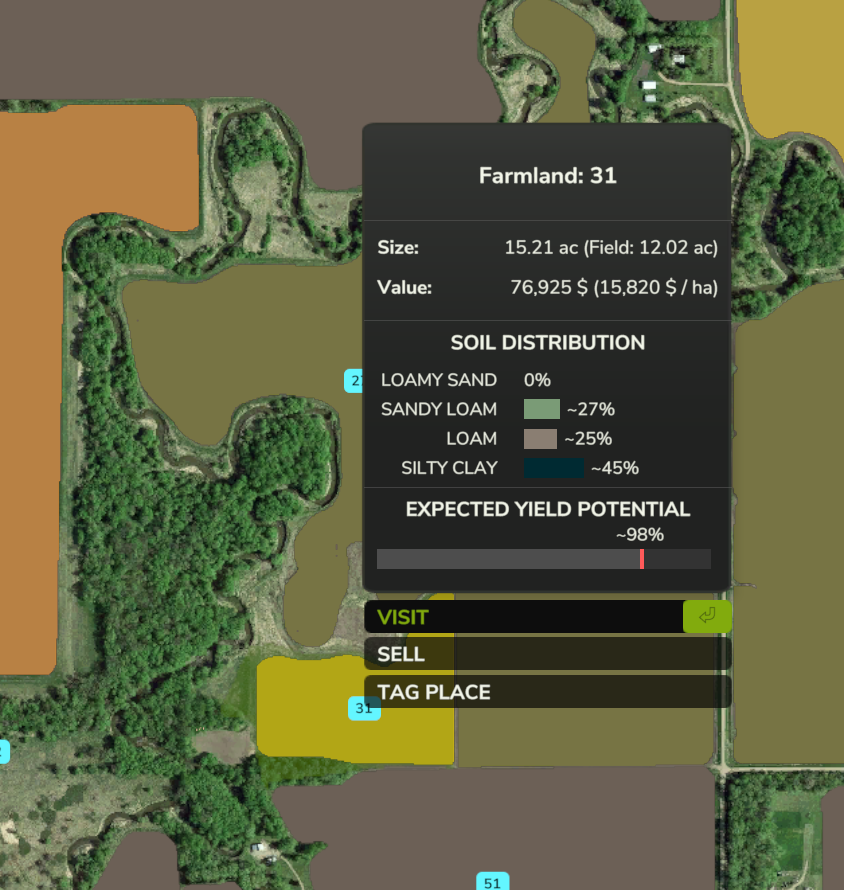
Task: Select SELL in the farmland menu
Action: 547,654
